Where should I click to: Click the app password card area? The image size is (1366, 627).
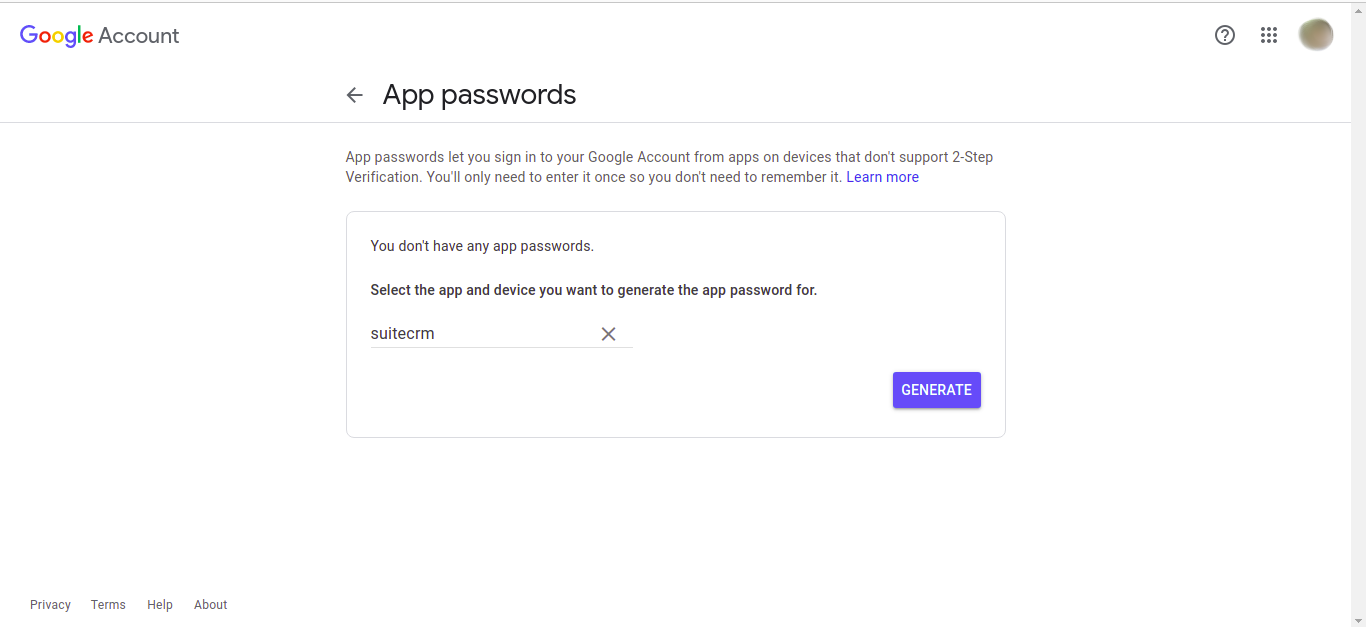pos(675,324)
